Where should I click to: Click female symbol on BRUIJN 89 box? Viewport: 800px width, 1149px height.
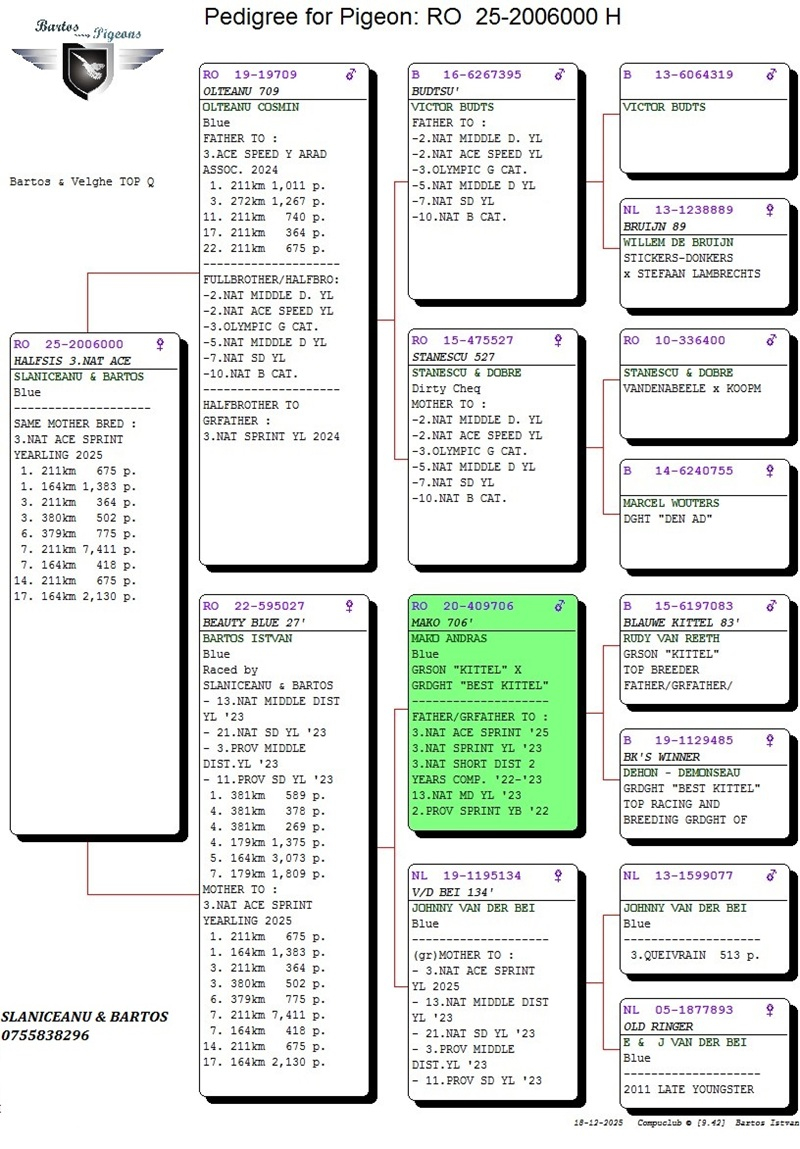769,211
